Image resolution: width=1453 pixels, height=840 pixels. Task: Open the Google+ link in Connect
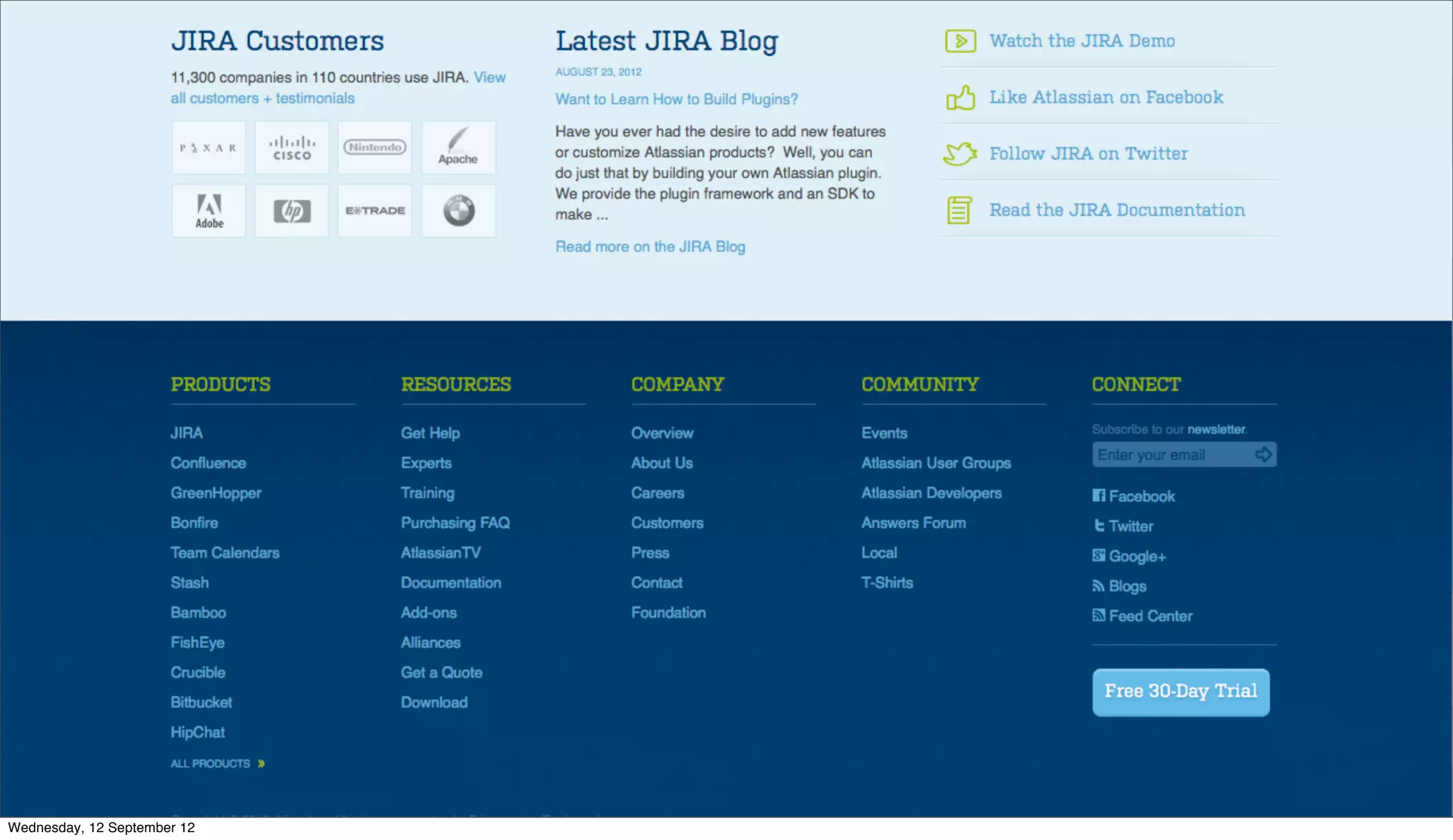click(1137, 556)
